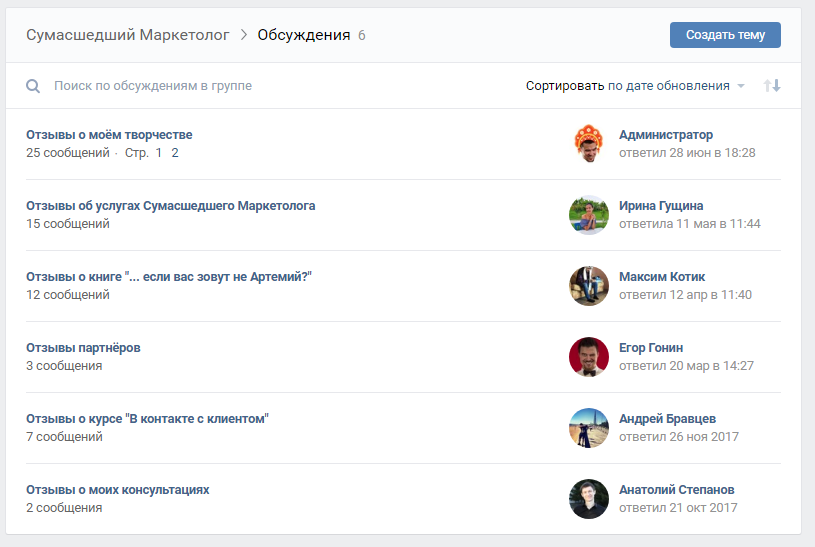Open the topic 'Отзывы о моём творчестве'
The width and height of the screenshot is (815, 547).
[x=109, y=135]
